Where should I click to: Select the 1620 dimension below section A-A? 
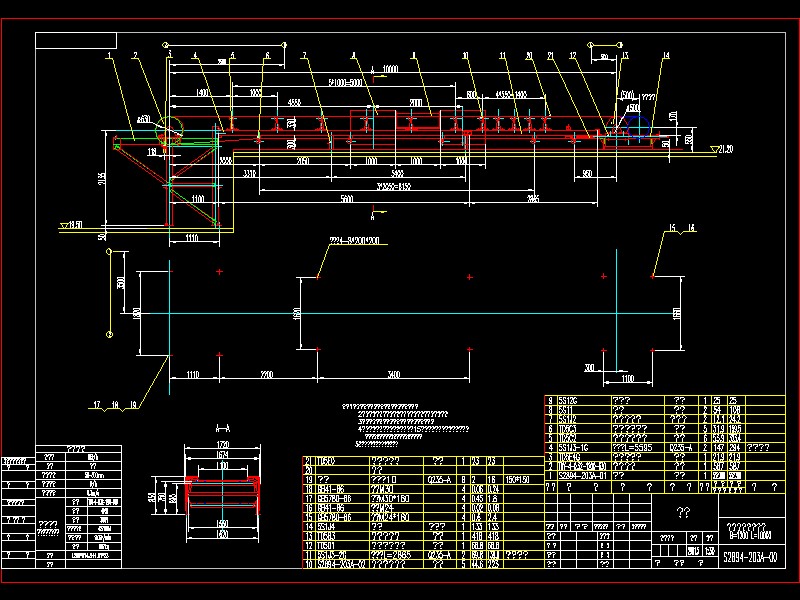223,534
